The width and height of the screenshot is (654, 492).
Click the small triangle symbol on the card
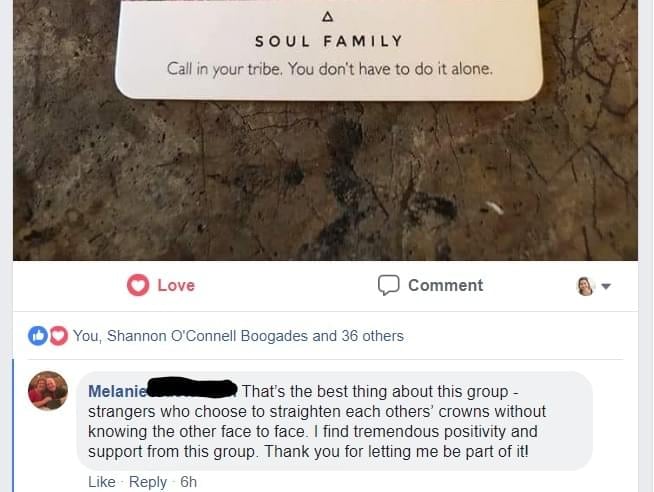coord(328,17)
